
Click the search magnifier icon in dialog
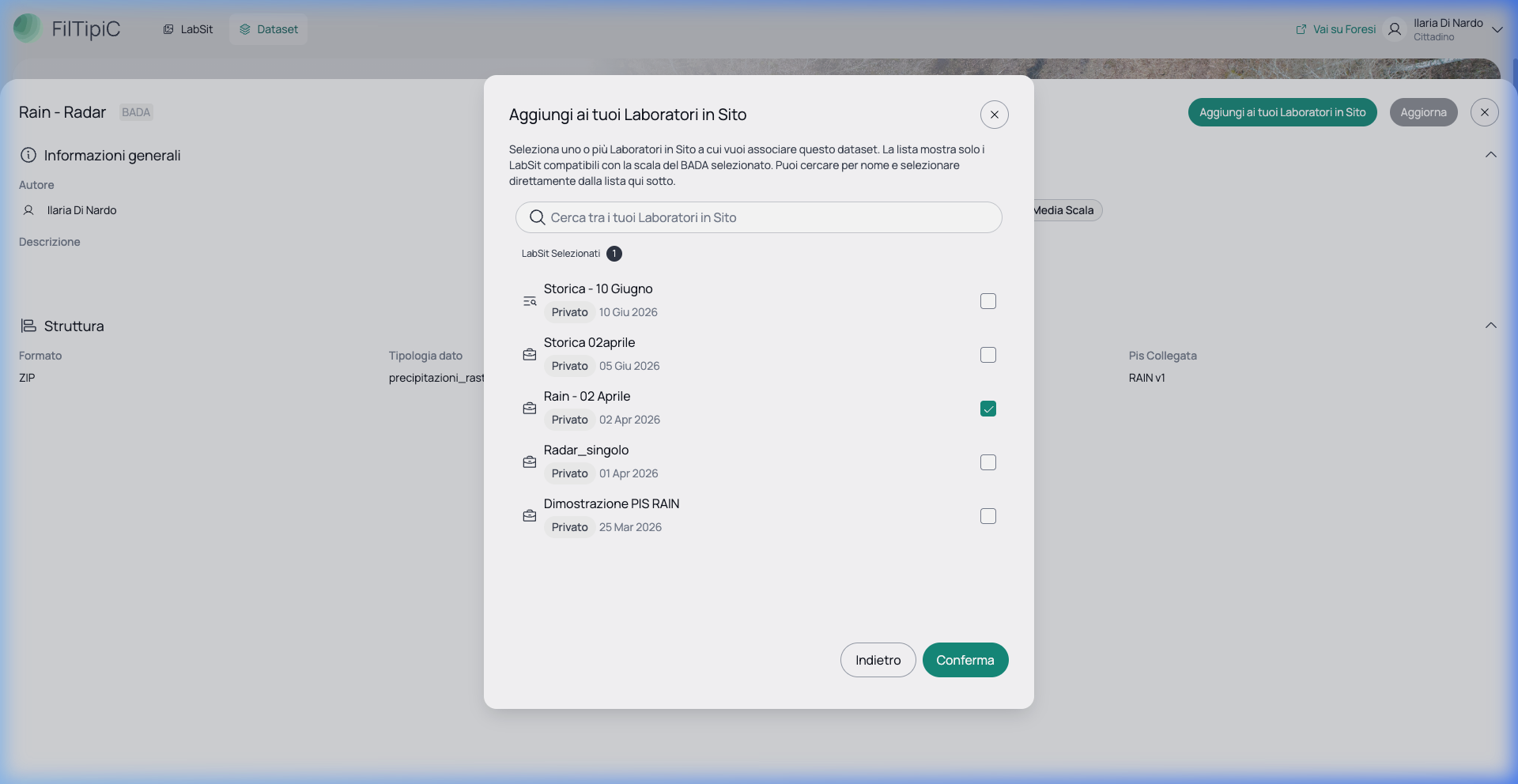tap(538, 217)
